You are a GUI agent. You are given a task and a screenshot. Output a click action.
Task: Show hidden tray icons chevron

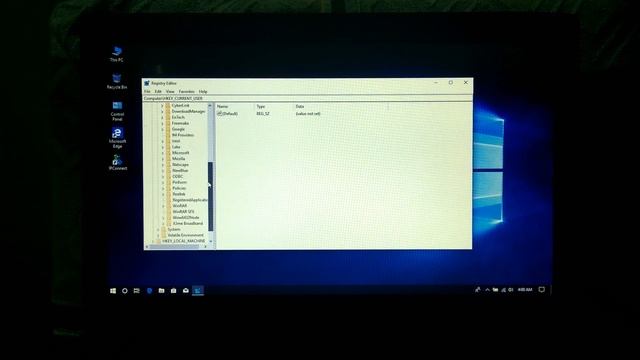(487, 290)
